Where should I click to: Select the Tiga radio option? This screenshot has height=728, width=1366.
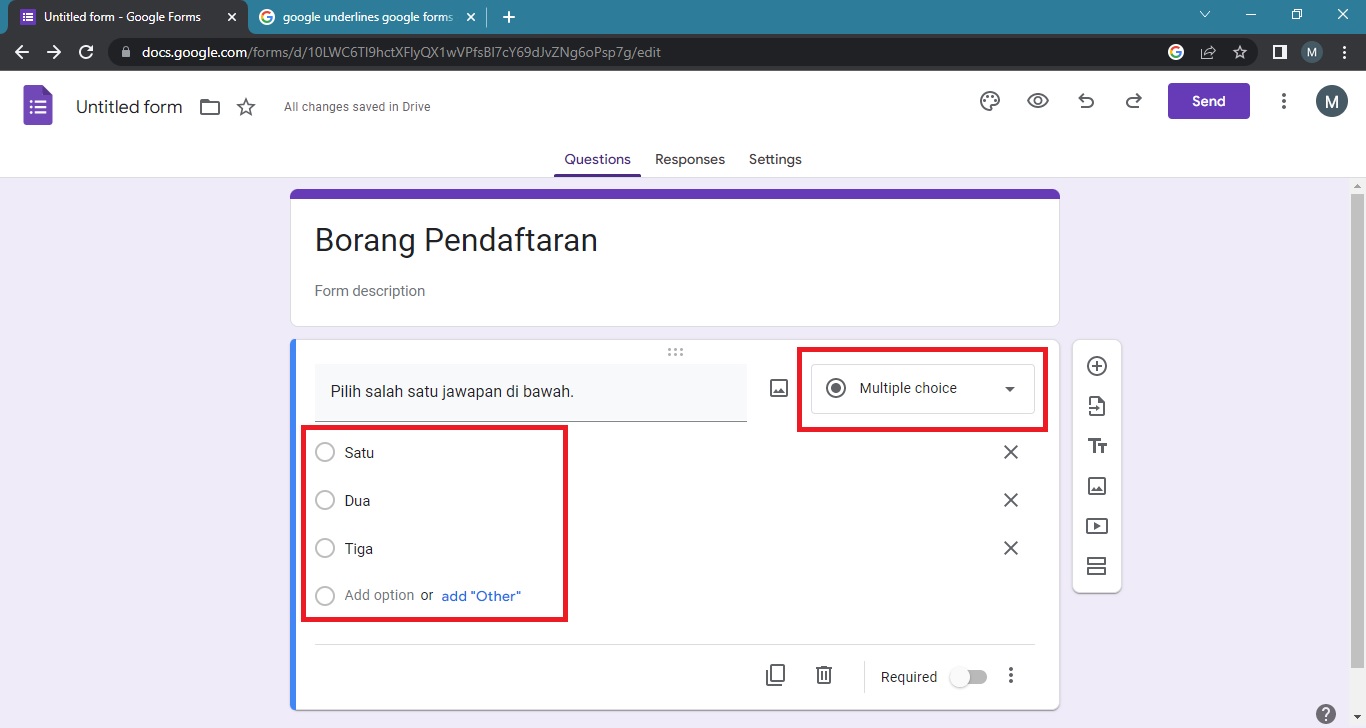point(325,548)
